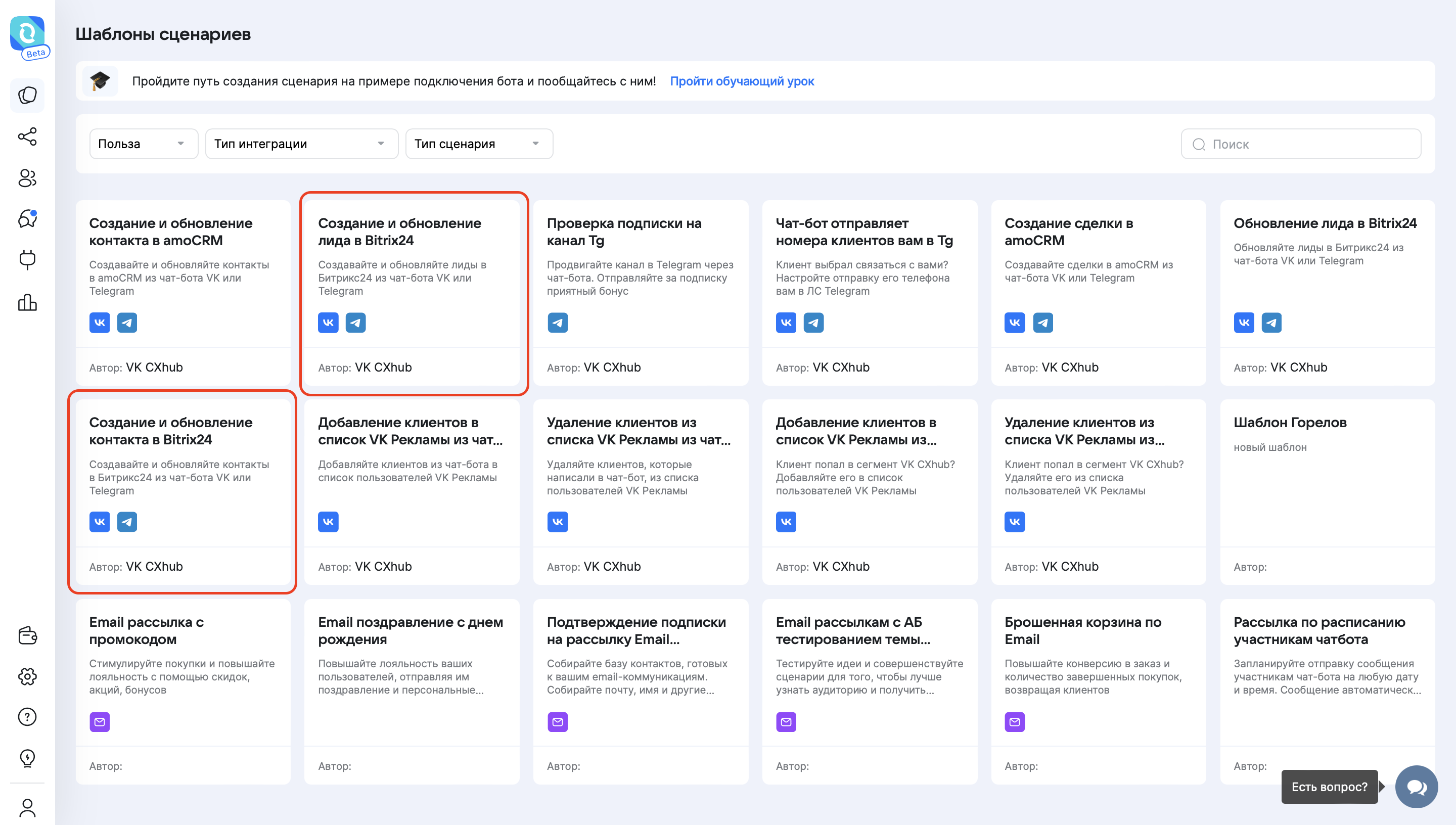Open the bar chart analytics icon in the sidebar
The width and height of the screenshot is (1456, 825).
point(27,303)
